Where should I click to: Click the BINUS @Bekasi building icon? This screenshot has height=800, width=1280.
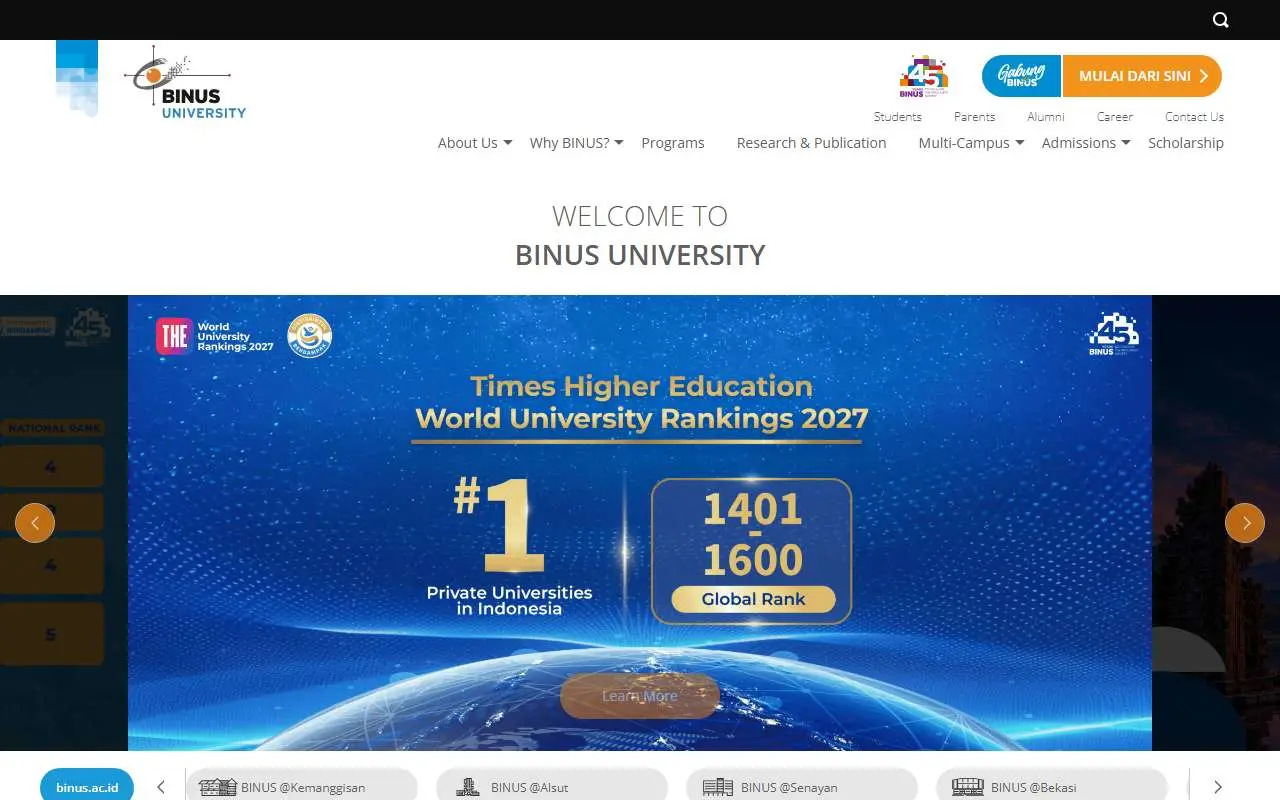tap(968, 787)
